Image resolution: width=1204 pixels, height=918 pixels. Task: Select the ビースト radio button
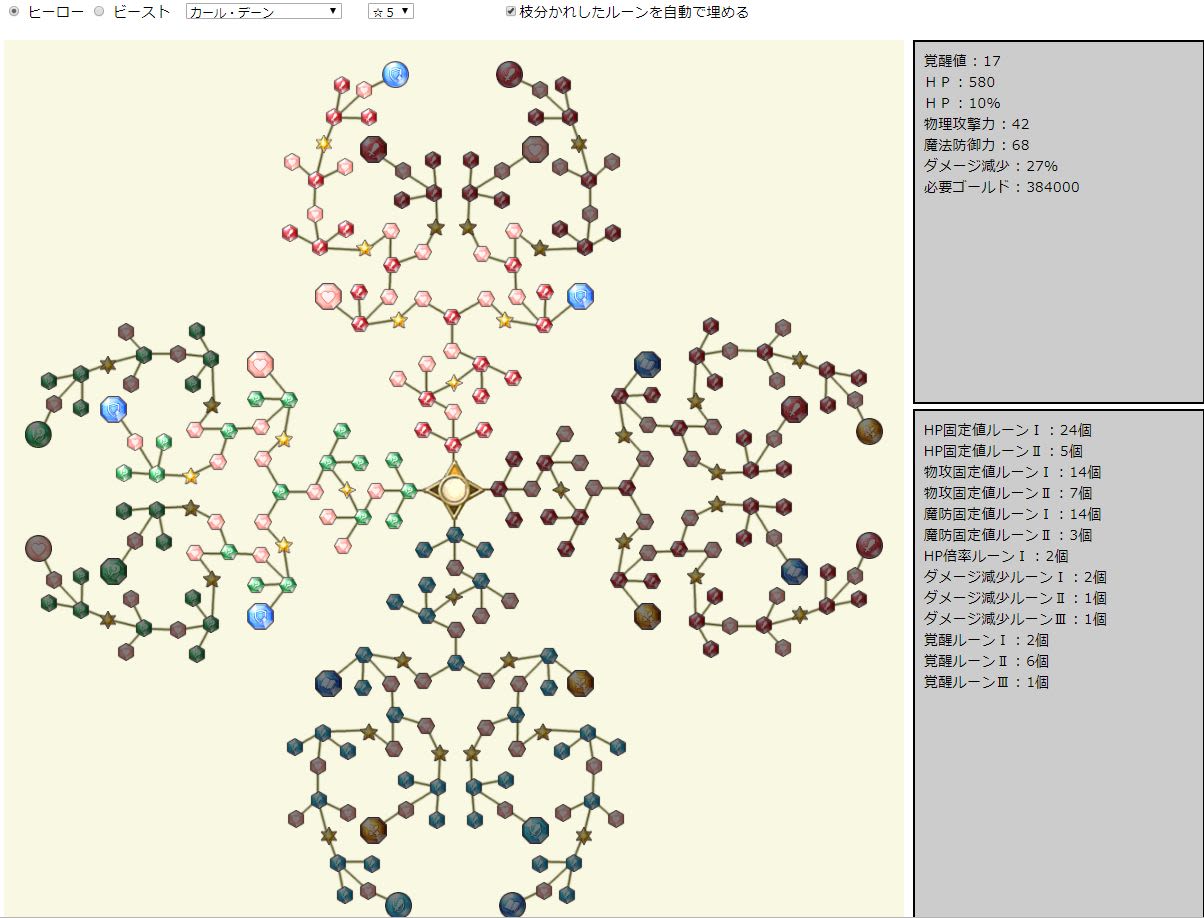coord(99,12)
